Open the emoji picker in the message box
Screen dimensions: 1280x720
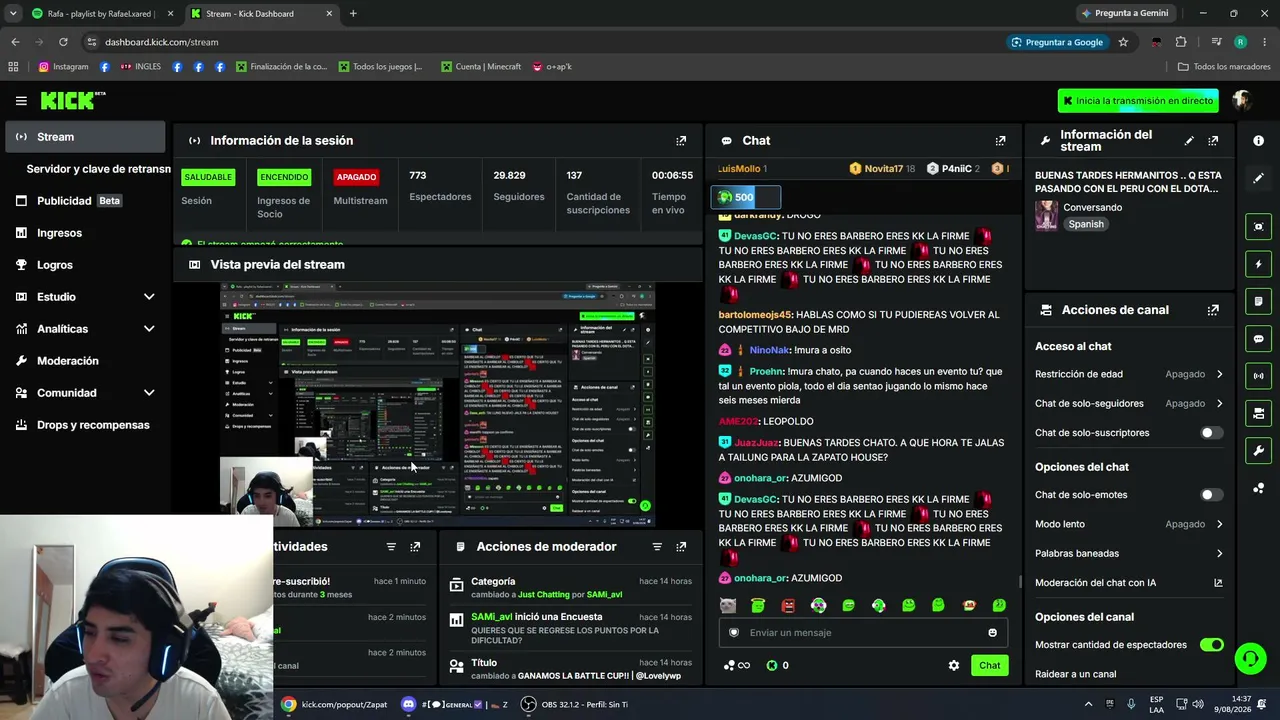pos(992,633)
